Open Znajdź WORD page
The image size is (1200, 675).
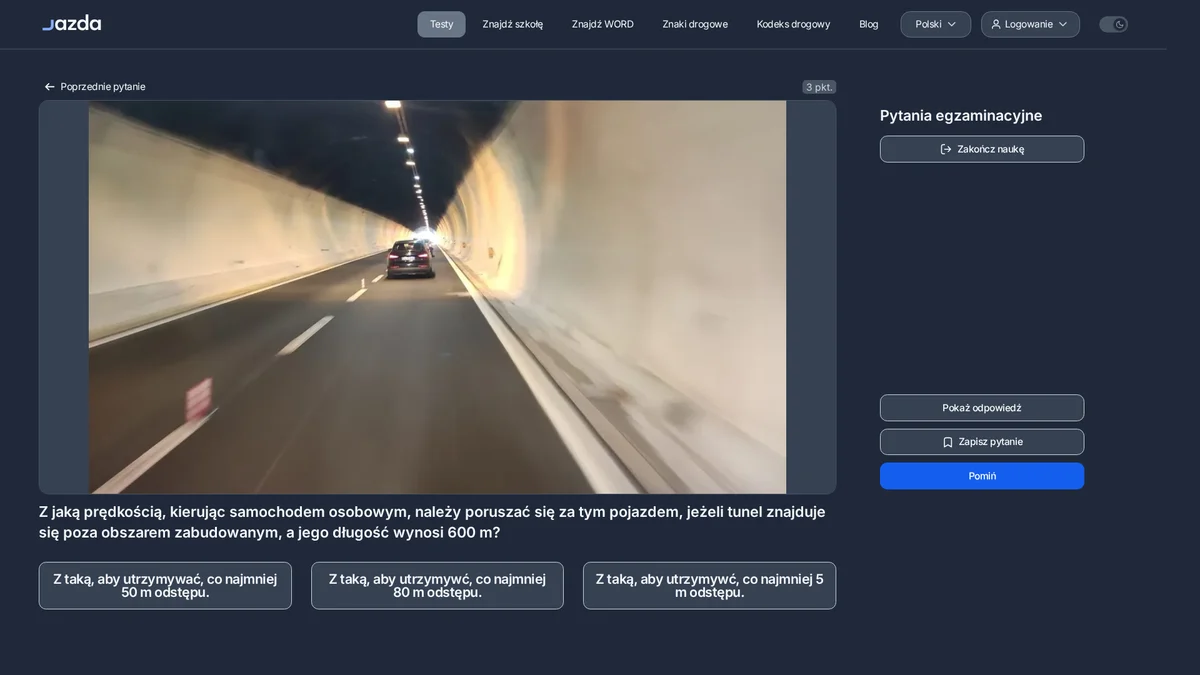click(x=603, y=24)
